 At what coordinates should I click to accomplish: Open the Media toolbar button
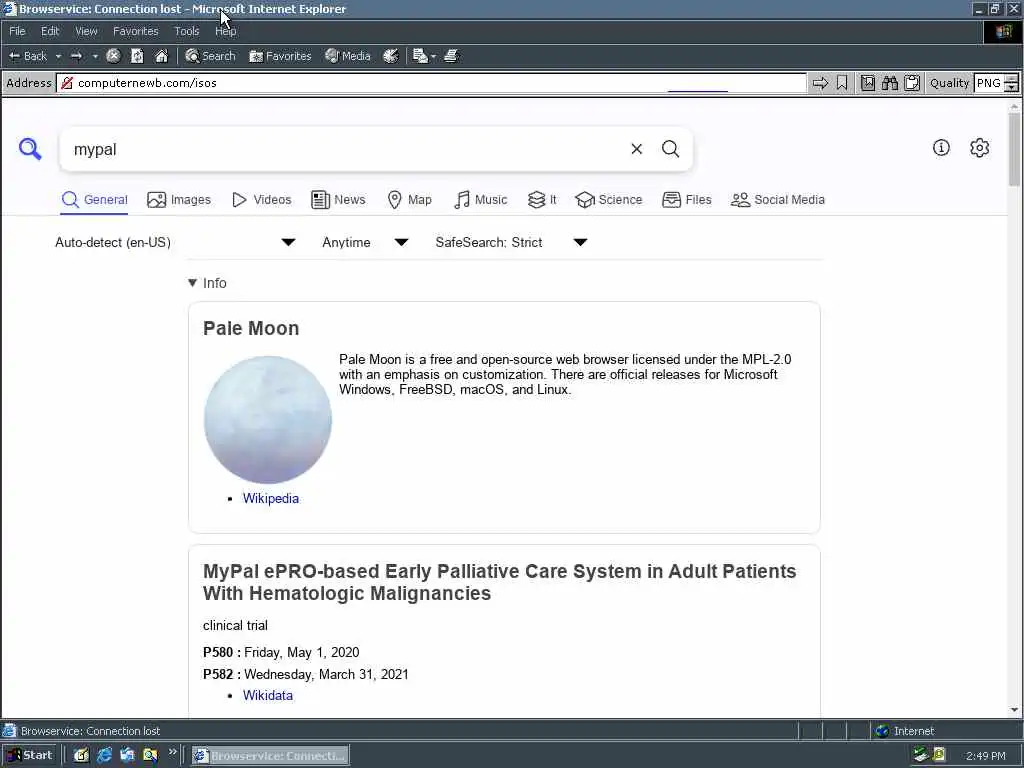pyautogui.click(x=348, y=56)
